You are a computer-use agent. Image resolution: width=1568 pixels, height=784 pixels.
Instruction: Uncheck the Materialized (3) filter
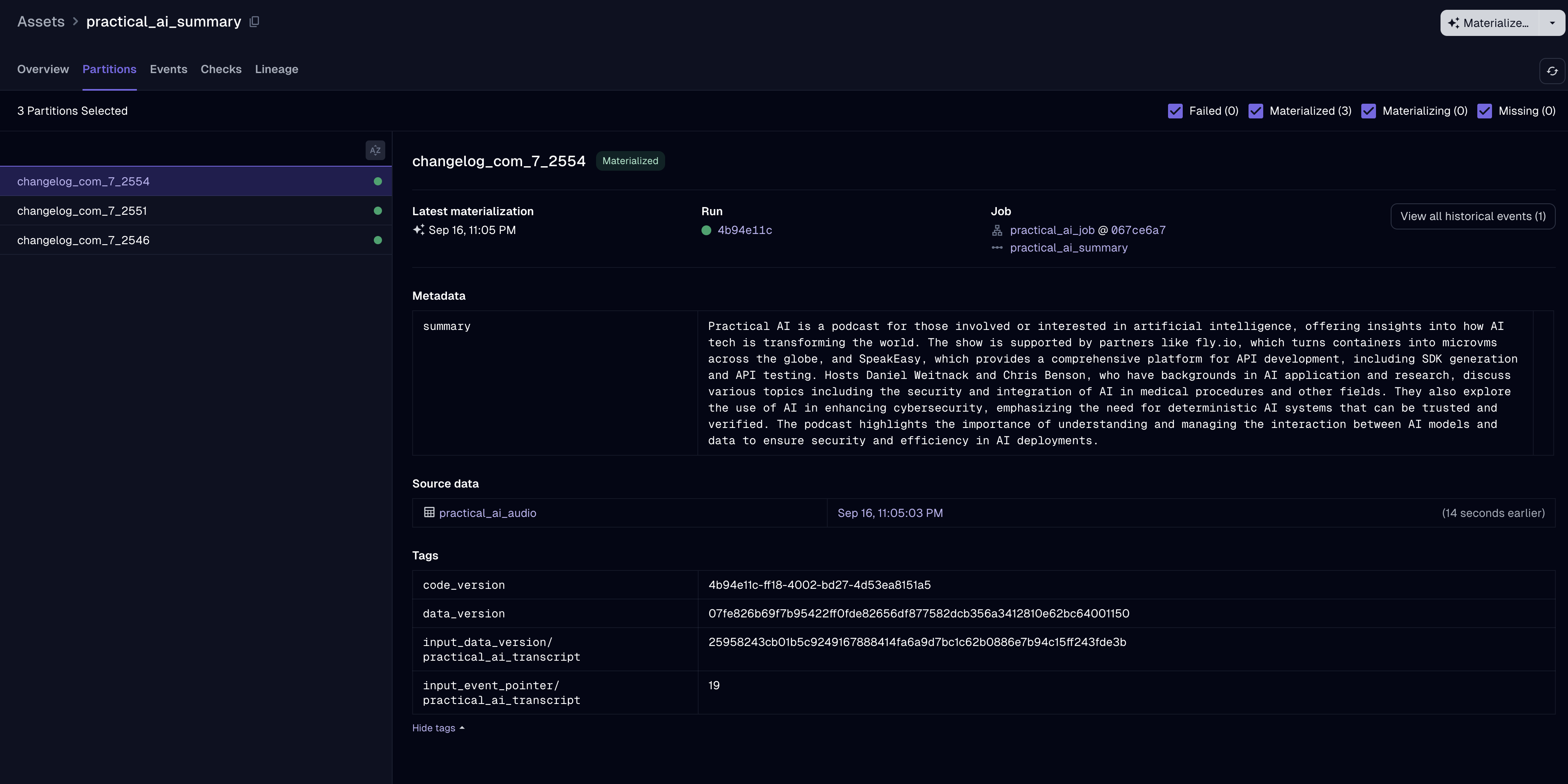1255,111
